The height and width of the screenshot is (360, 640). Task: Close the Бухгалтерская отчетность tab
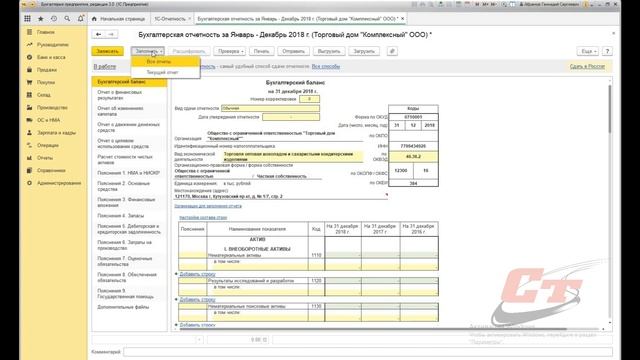click(x=402, y=19)
